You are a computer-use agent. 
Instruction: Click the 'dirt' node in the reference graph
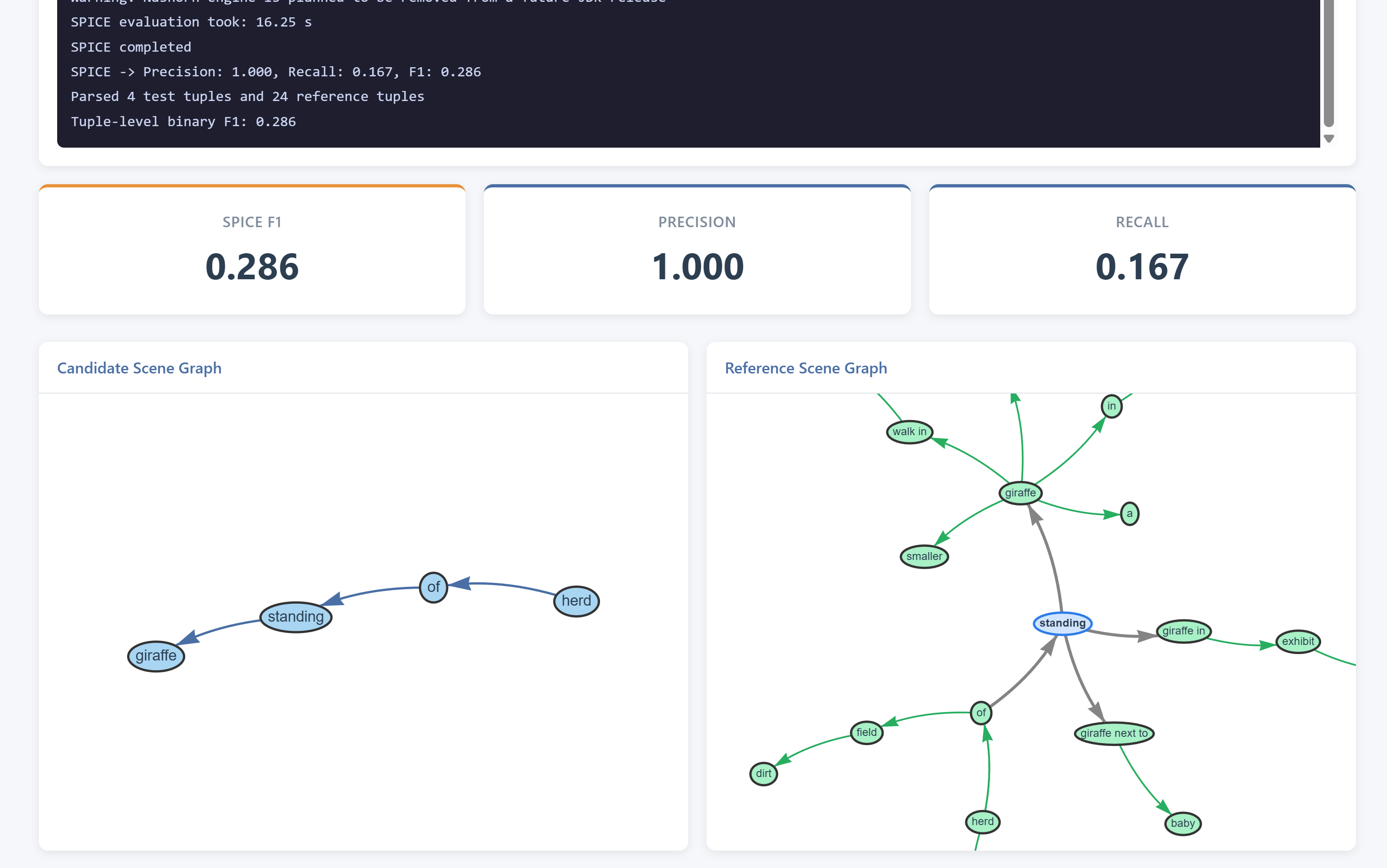tap(763, 774)
